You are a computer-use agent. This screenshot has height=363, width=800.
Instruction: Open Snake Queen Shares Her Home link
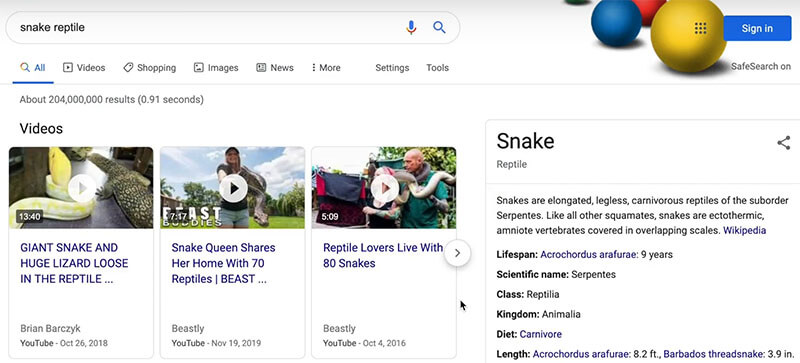(223, 263)
